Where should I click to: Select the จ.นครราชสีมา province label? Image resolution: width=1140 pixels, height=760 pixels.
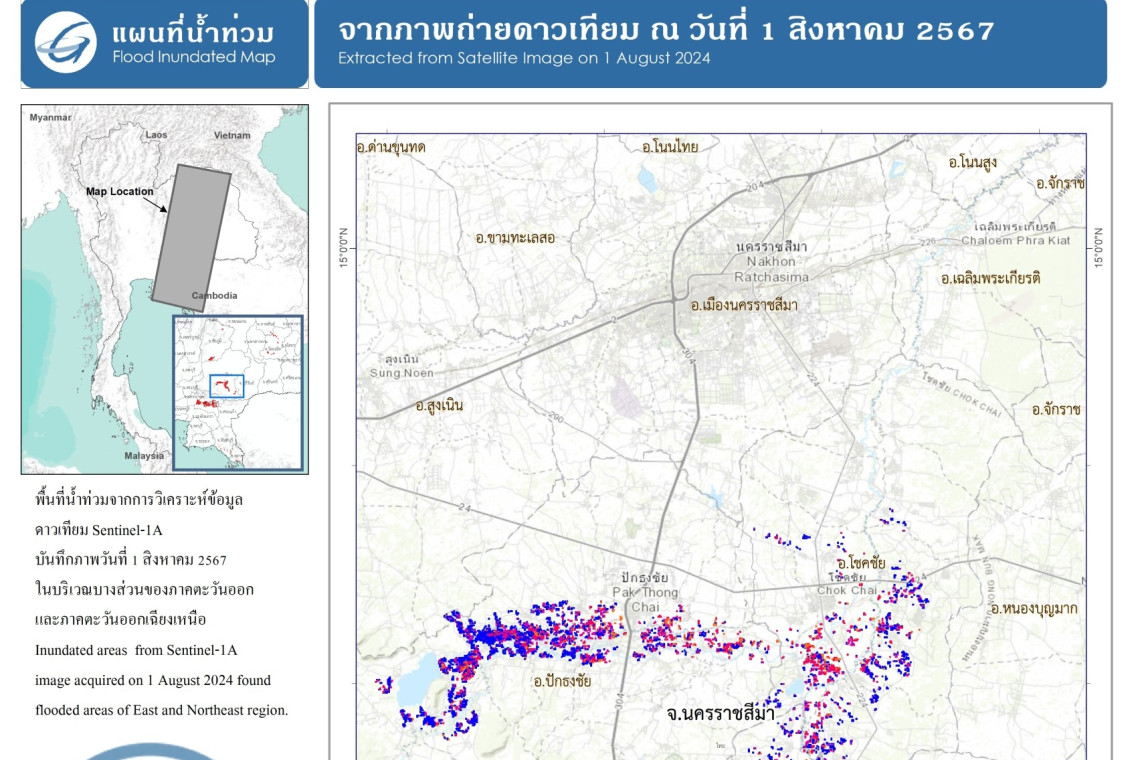(x=720, y=713)
